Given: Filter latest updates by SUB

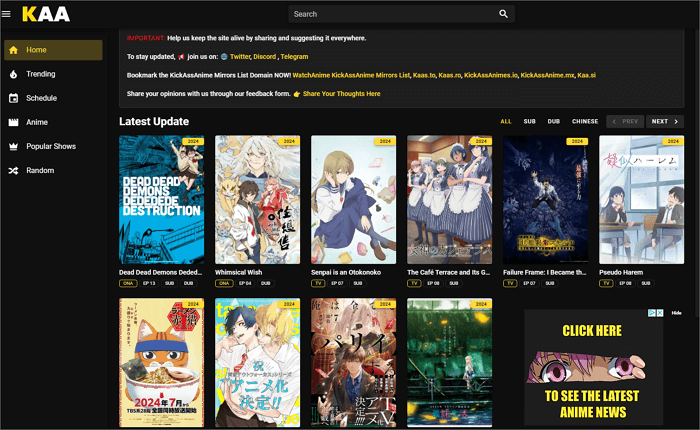Looking at the screenshot, I should coord(529,121).
